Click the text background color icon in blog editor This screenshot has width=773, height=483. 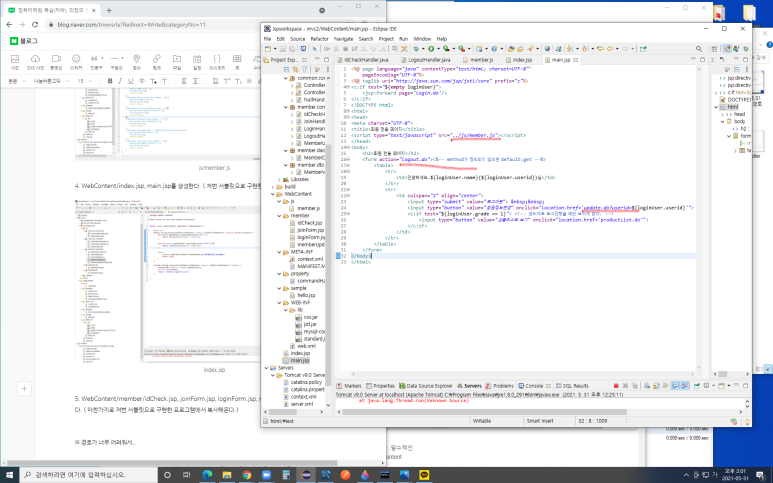[x=164, y=81]
